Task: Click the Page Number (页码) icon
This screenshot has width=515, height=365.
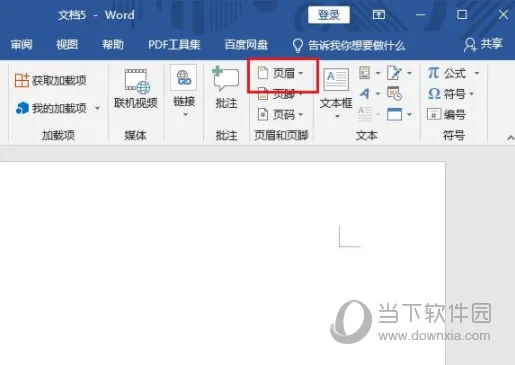Action: click(263, 115)
